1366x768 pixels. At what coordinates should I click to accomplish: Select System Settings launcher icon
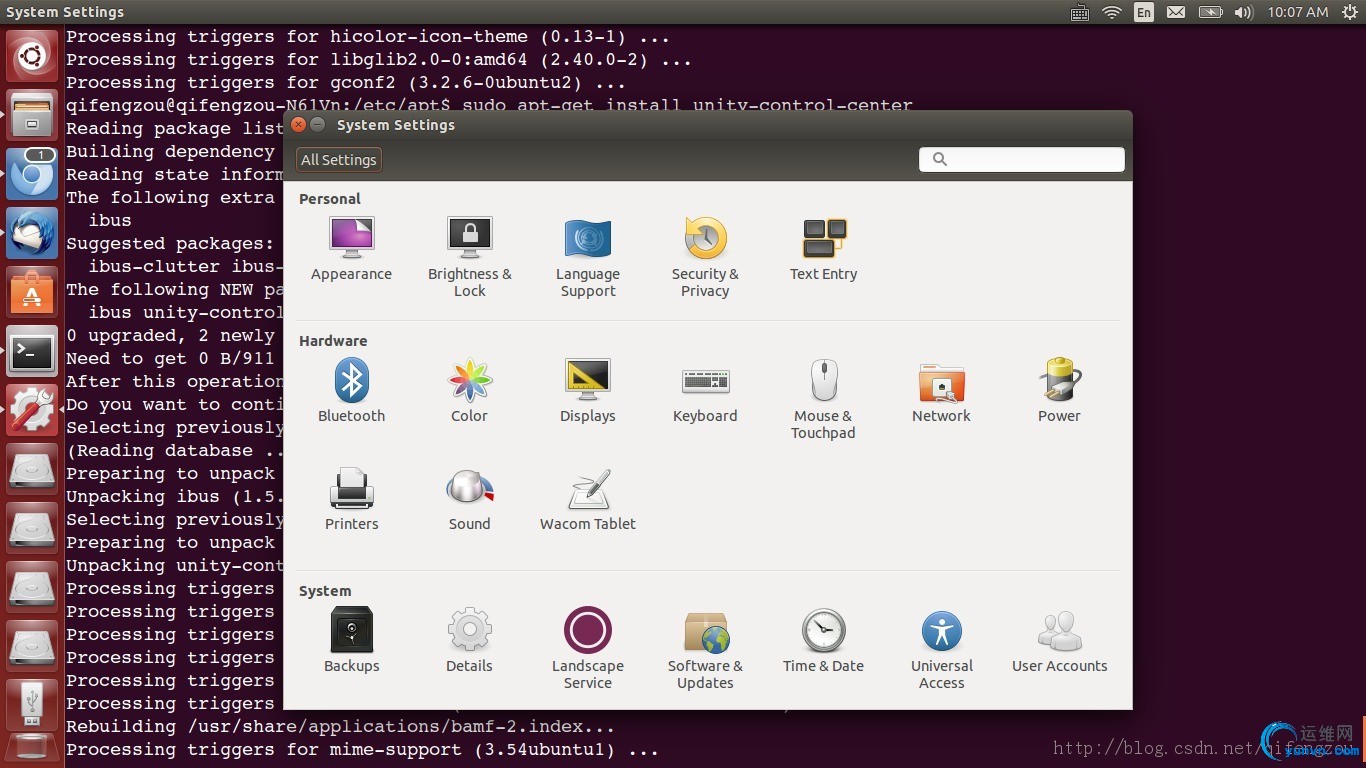tap(32, 409)
